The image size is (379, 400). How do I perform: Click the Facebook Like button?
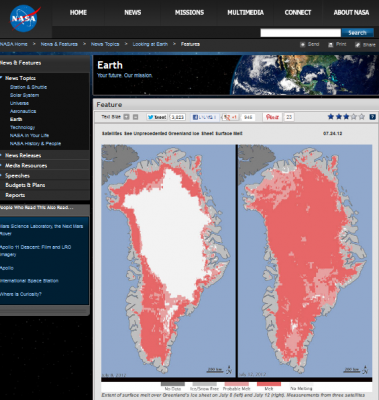(x=205, y=117)
